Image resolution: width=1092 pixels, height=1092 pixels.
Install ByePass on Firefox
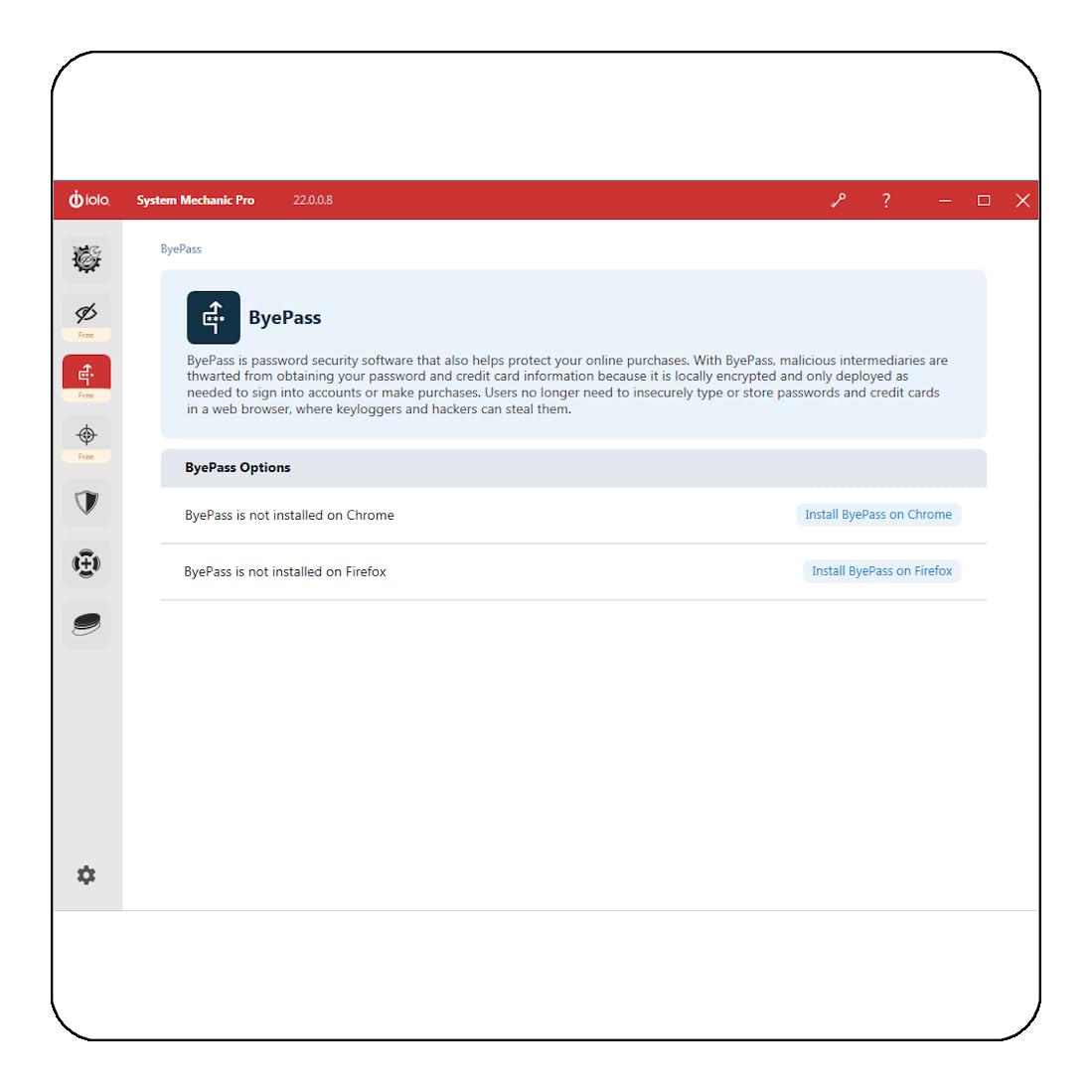click(881, 571)
